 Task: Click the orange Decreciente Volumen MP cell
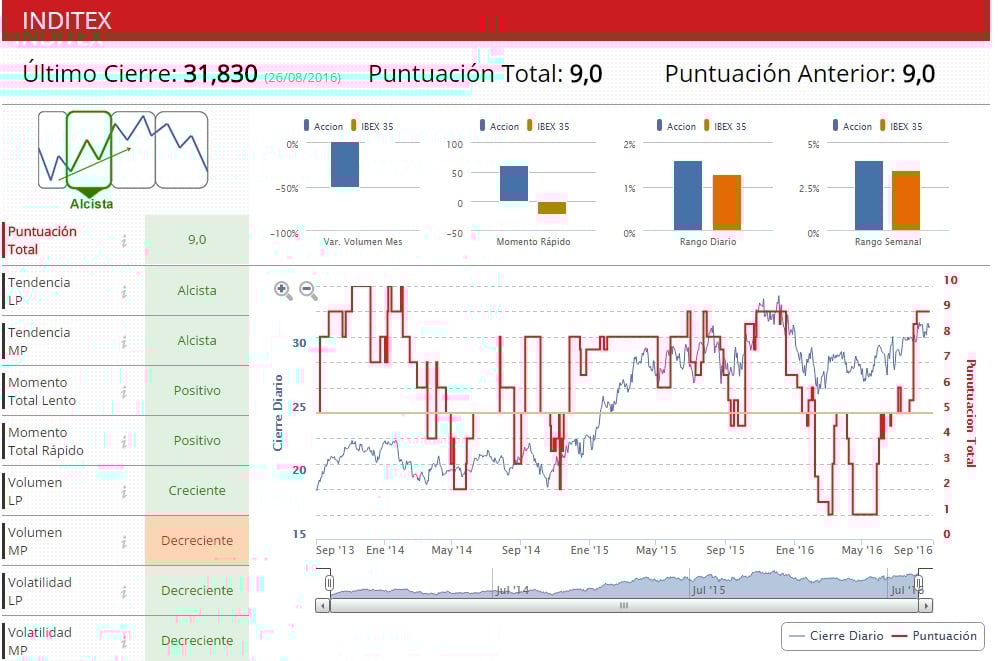click(197, 541)
